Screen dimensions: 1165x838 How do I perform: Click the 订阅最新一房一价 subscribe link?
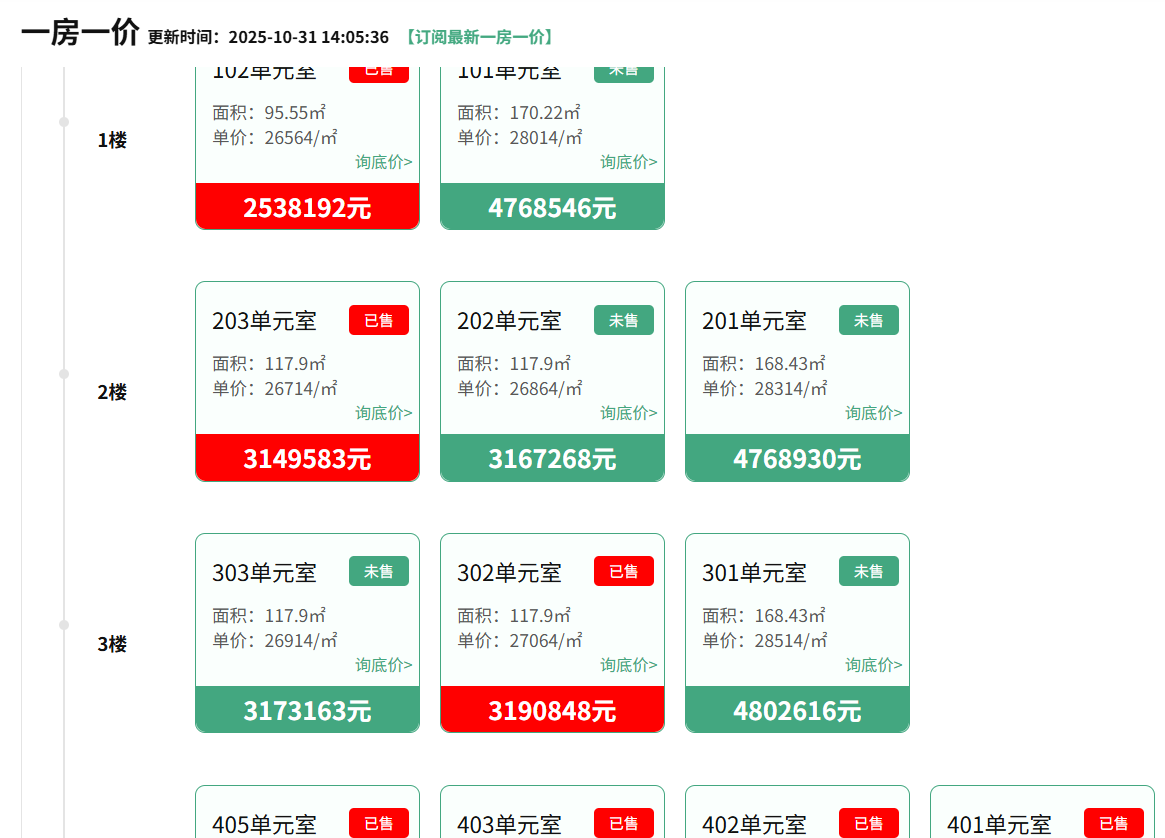point(479,37)
